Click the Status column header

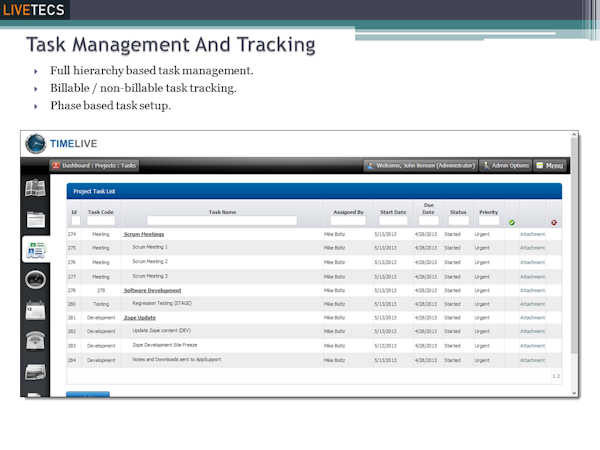pyautogui.click(x=458, y=212)
